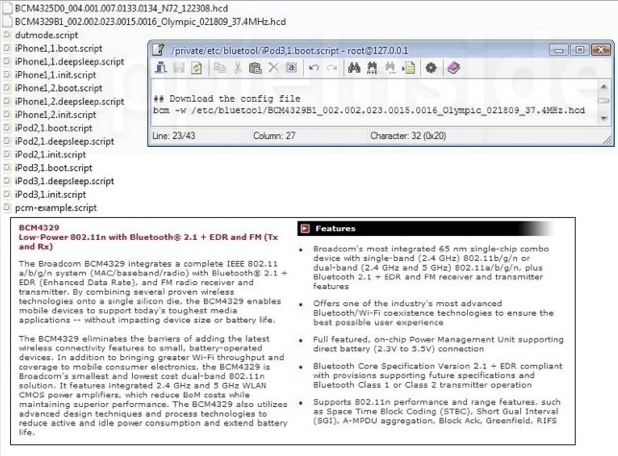Click the red BCM4329 heading

(39, 227)
